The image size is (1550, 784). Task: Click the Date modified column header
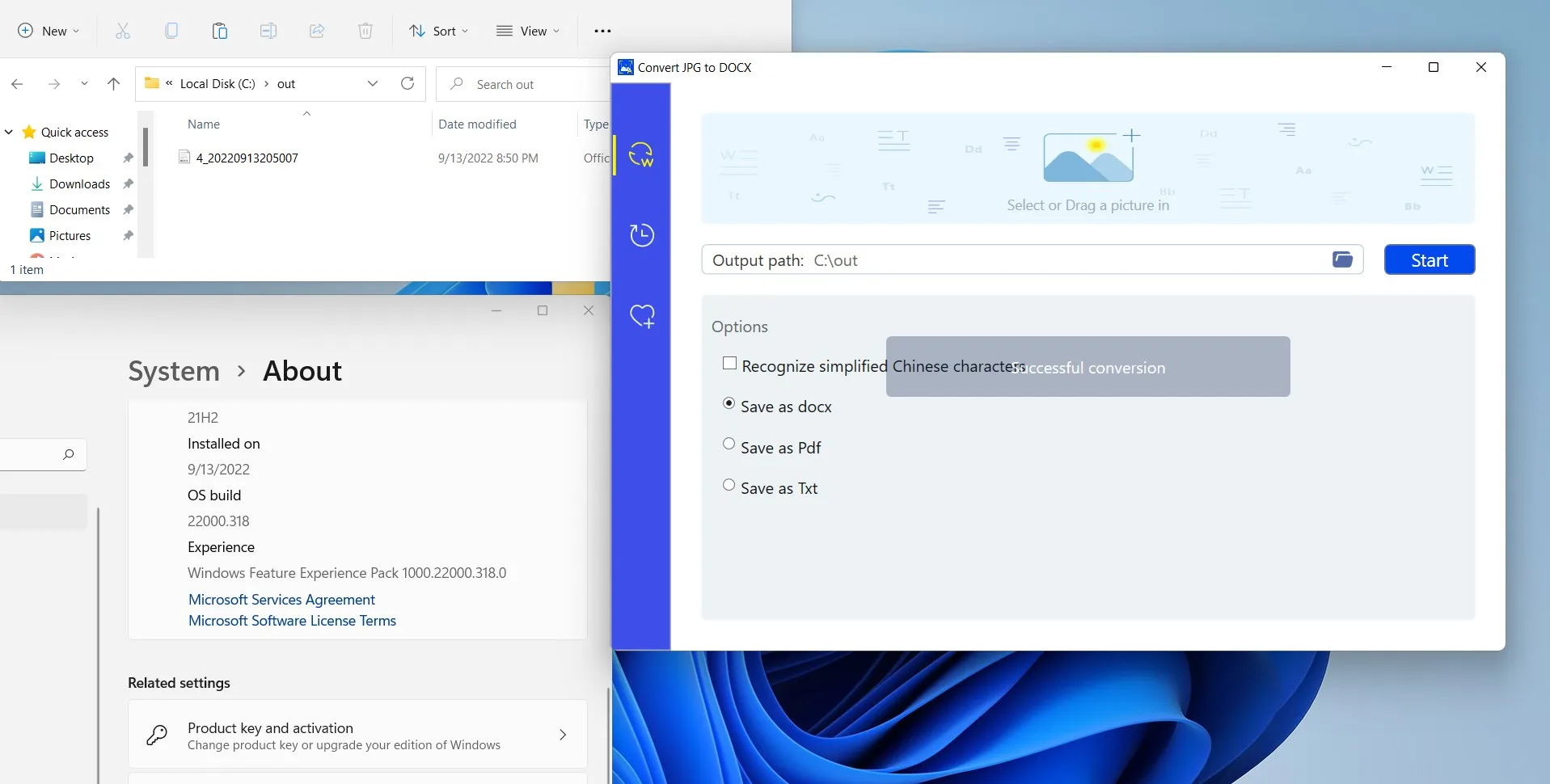coord(477,124)
